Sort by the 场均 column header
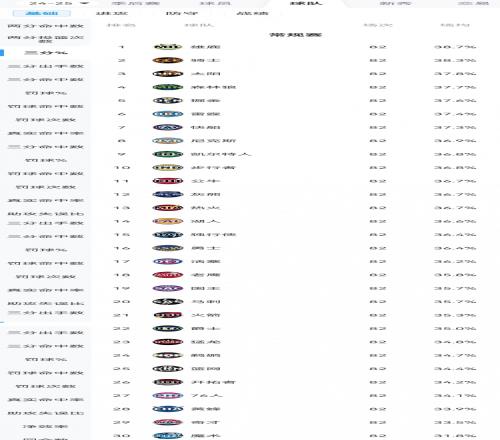 (x=455, y=25)
